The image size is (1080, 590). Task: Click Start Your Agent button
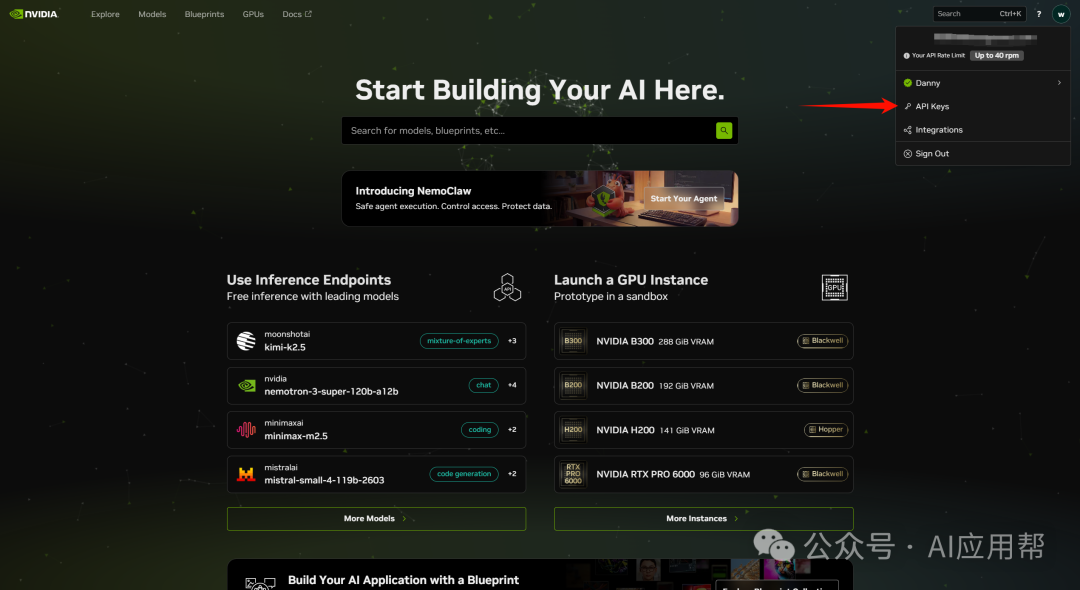(684, 198)
